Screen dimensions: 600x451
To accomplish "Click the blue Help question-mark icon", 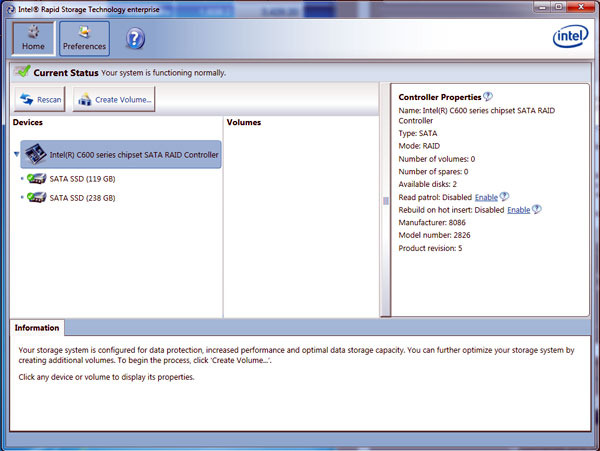I will point(135,39).
